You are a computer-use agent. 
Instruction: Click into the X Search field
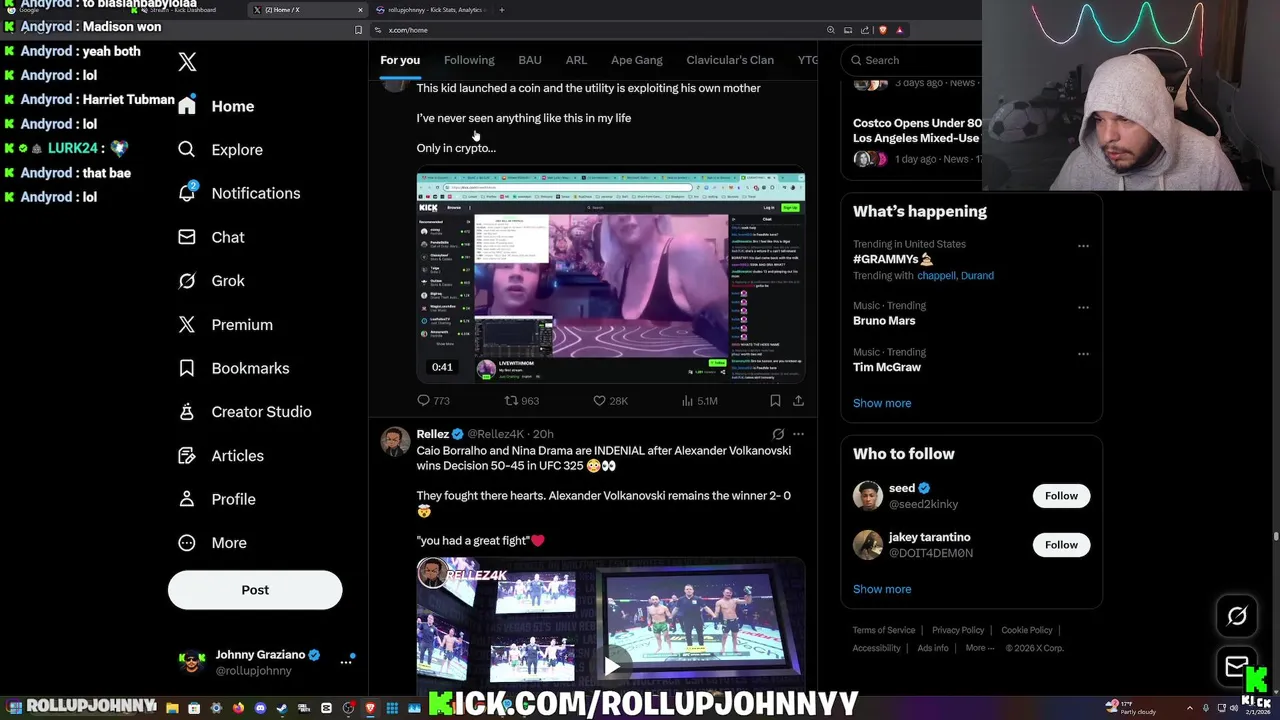[x=910, y=60]
